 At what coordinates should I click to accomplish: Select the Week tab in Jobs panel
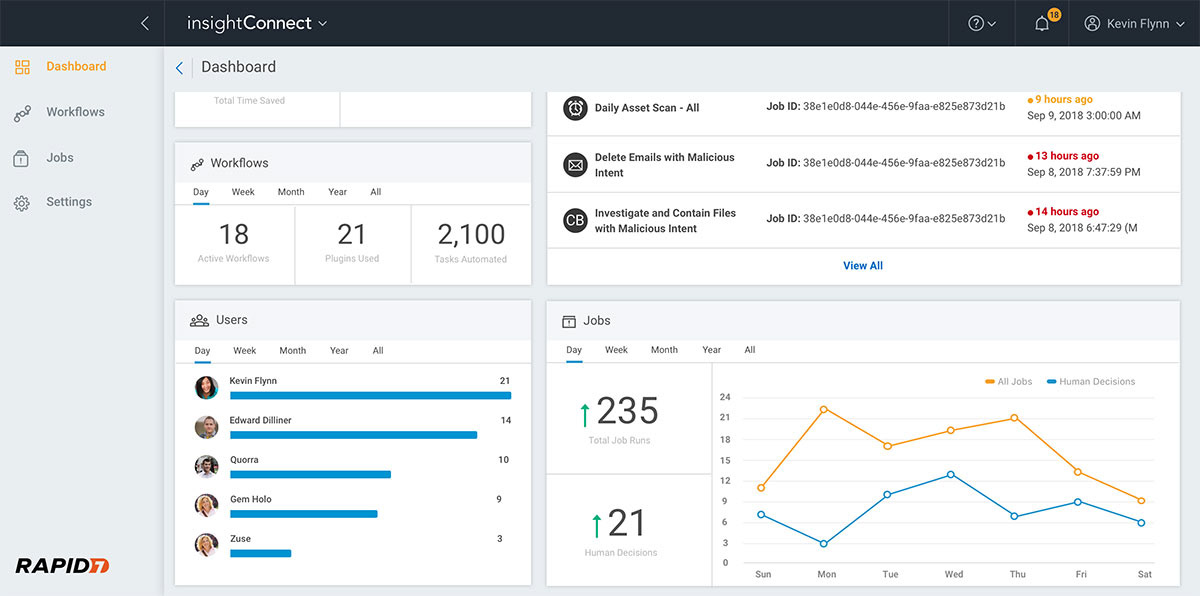coord(616,350)
